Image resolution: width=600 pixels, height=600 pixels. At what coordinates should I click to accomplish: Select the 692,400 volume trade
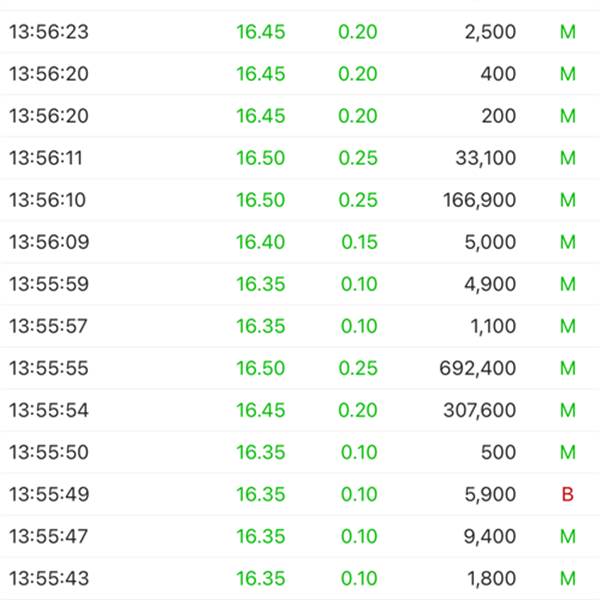(x=300, y=368)
